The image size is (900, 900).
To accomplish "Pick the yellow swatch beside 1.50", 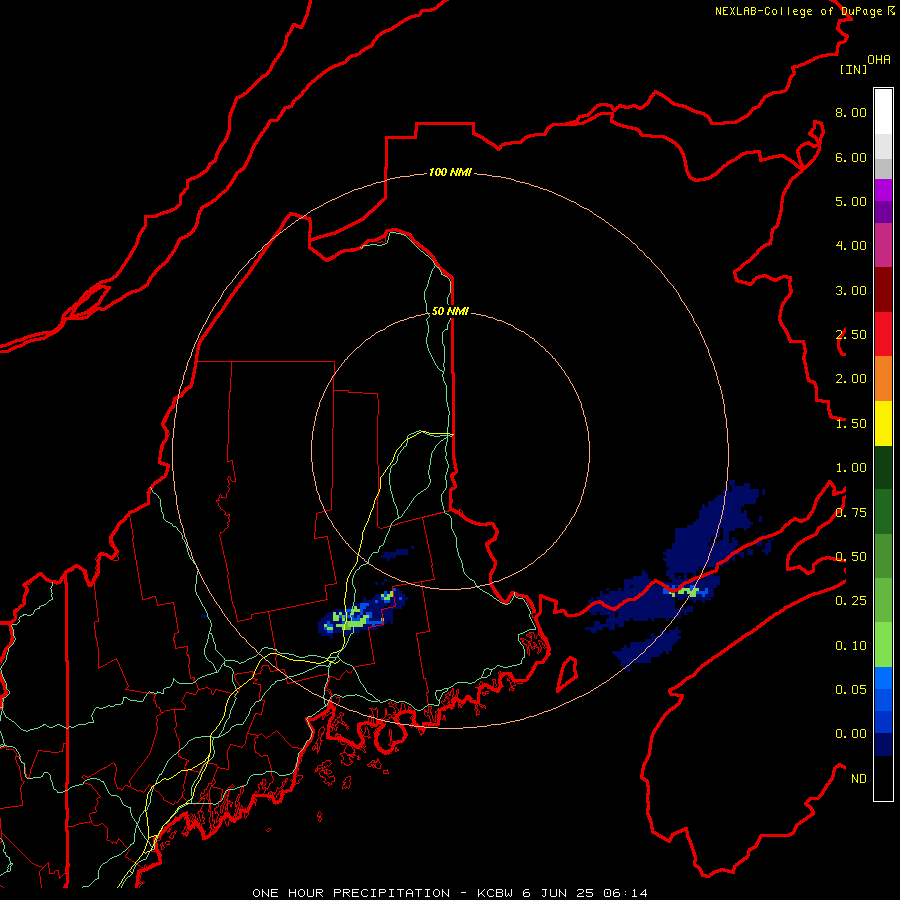I will [x=883, y=423].
